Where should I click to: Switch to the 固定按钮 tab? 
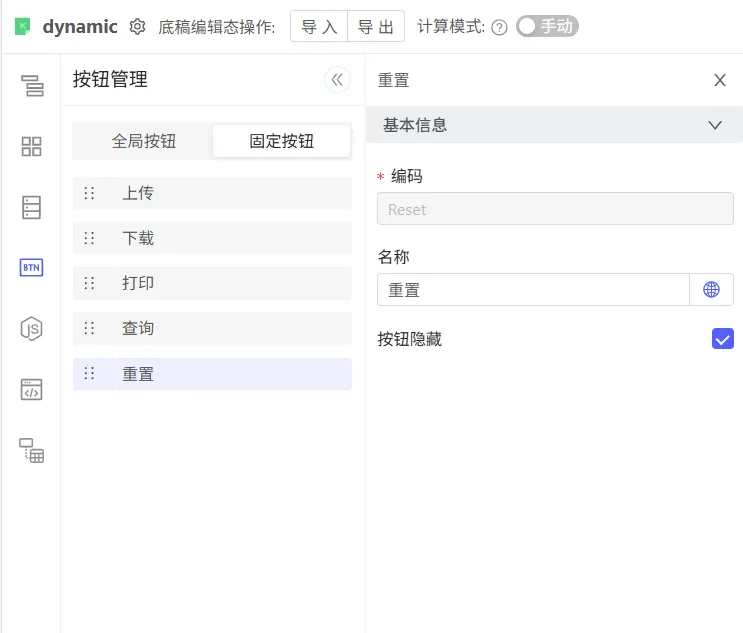click(x=281, y=141)
